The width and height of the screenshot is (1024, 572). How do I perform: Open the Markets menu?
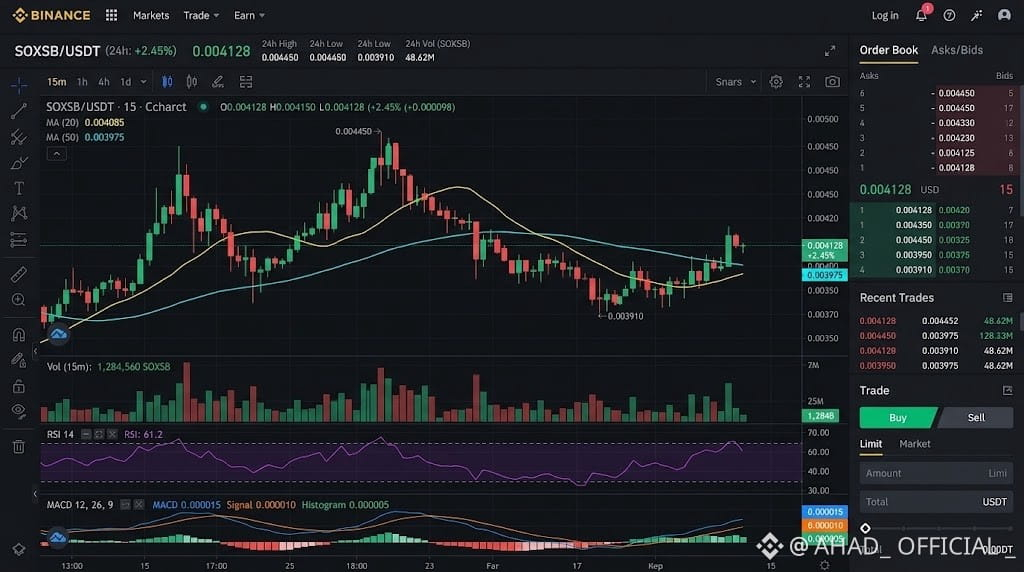coord(151,15)
